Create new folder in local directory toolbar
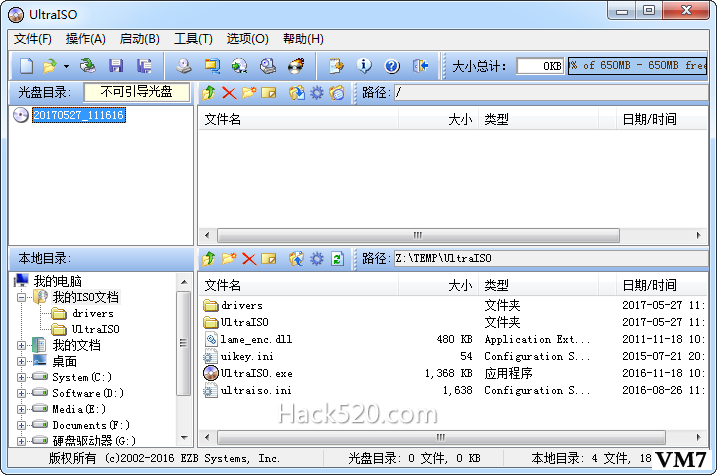Image resolution: width=717 pixels, height=475 pixels. point(229,259)
